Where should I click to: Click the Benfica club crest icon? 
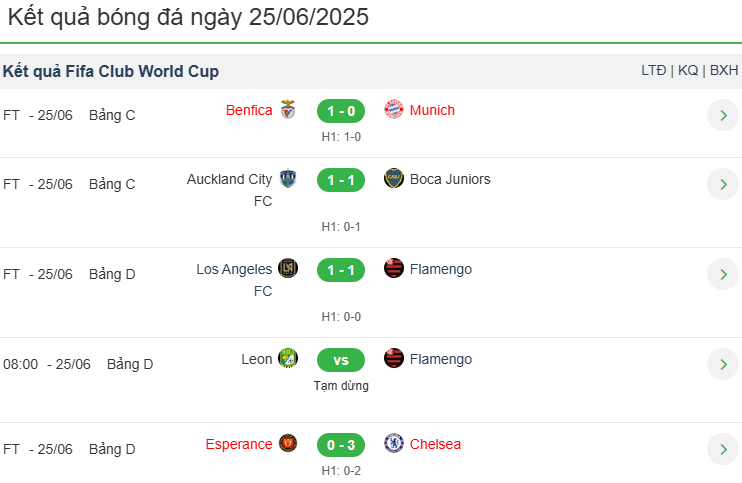(288, 110)
